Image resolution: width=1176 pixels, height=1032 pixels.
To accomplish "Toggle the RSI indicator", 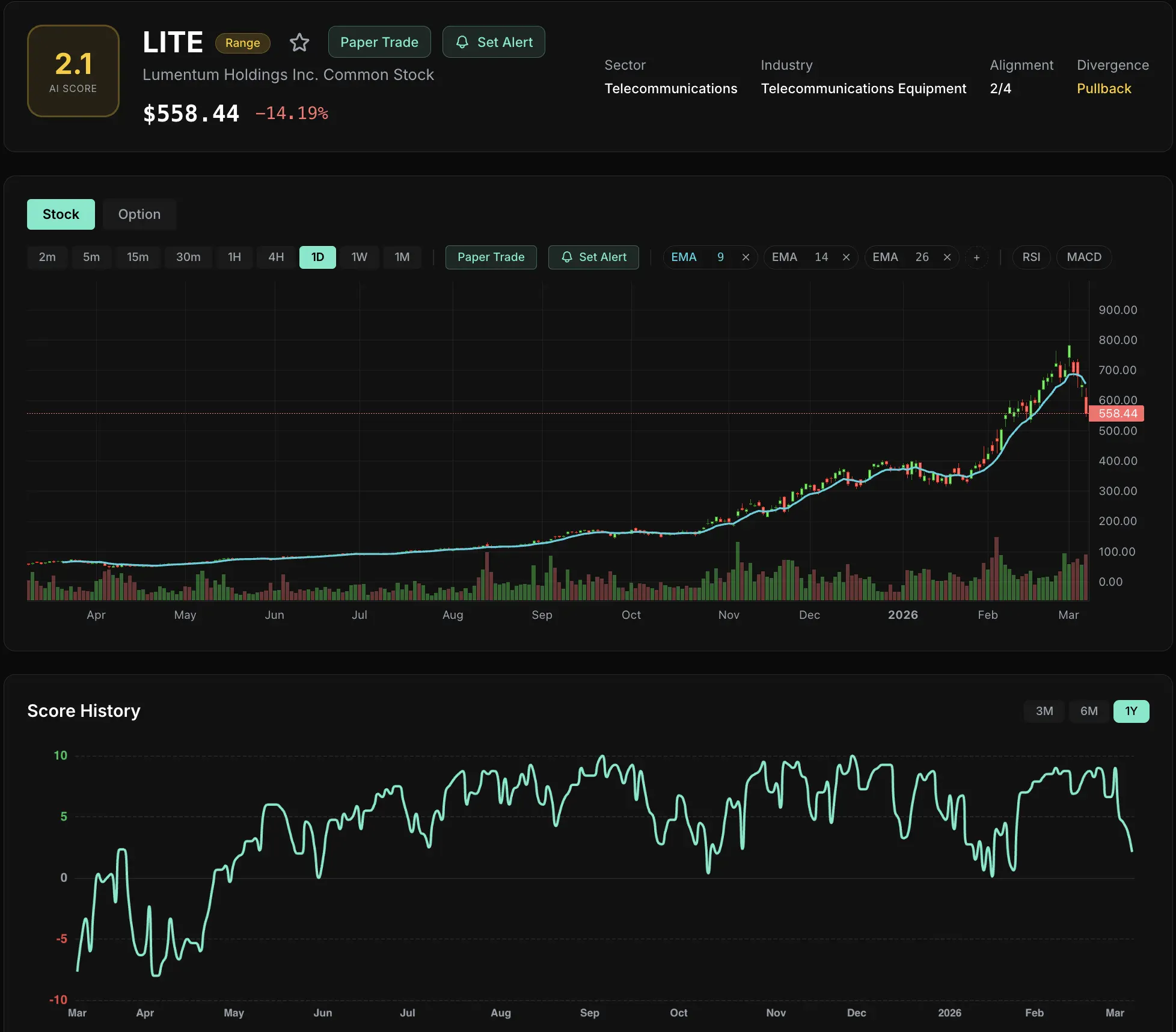I will coord(1032,257).
